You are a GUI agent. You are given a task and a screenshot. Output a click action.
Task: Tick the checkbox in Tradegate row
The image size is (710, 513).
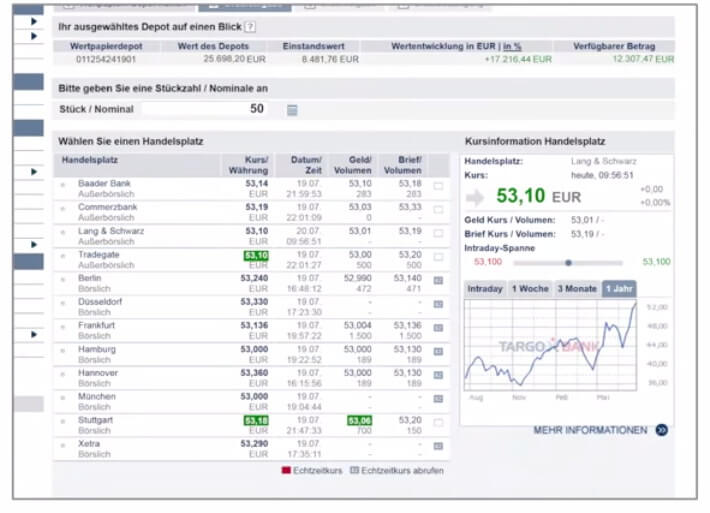(x=438, y=257)
